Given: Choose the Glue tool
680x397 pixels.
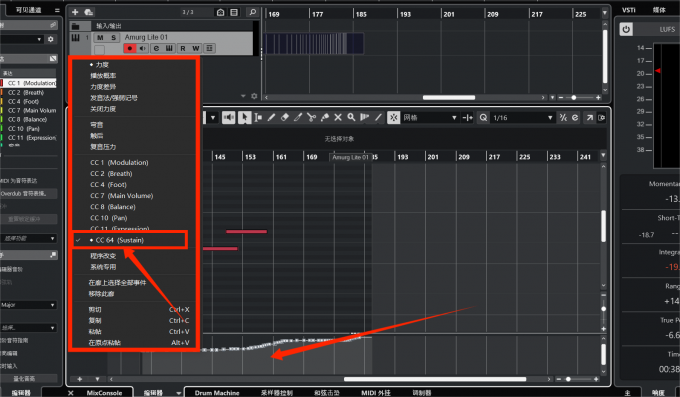Looking at the screenshot, I should point(324,117).
